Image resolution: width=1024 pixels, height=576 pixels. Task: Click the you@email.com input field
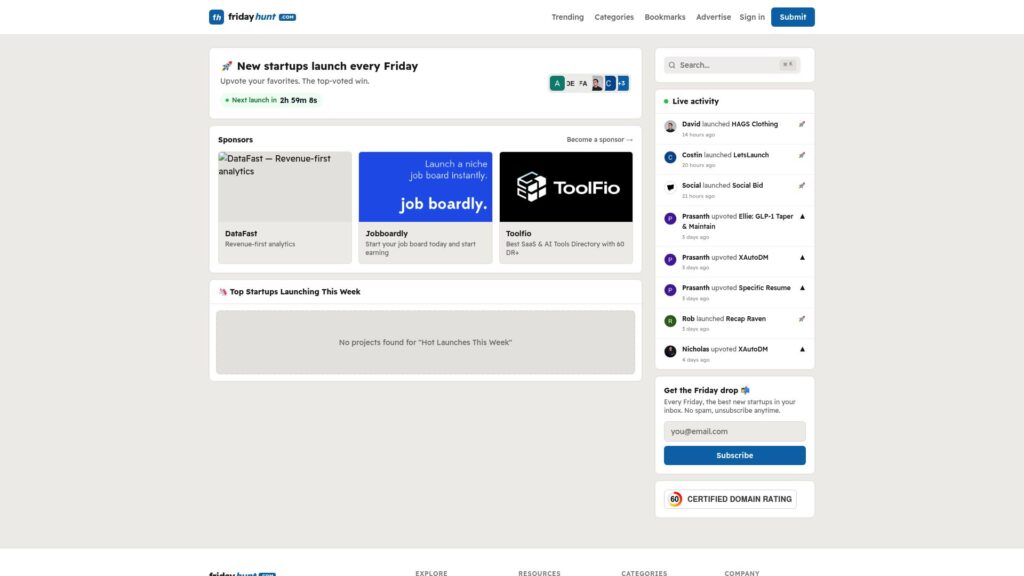point(735,431)
